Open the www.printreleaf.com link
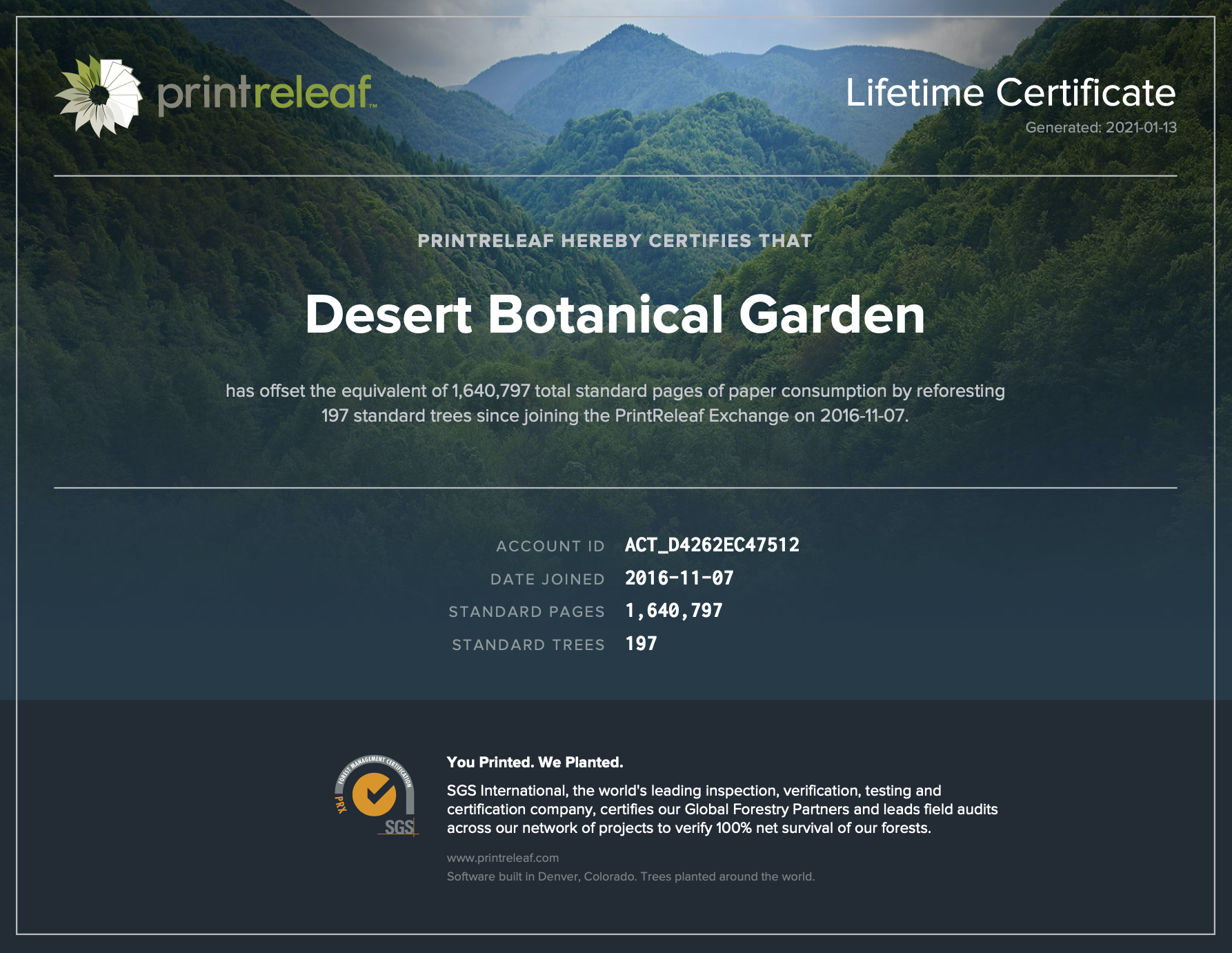This screenshot has width=1232, height=953. coord(503,858)
